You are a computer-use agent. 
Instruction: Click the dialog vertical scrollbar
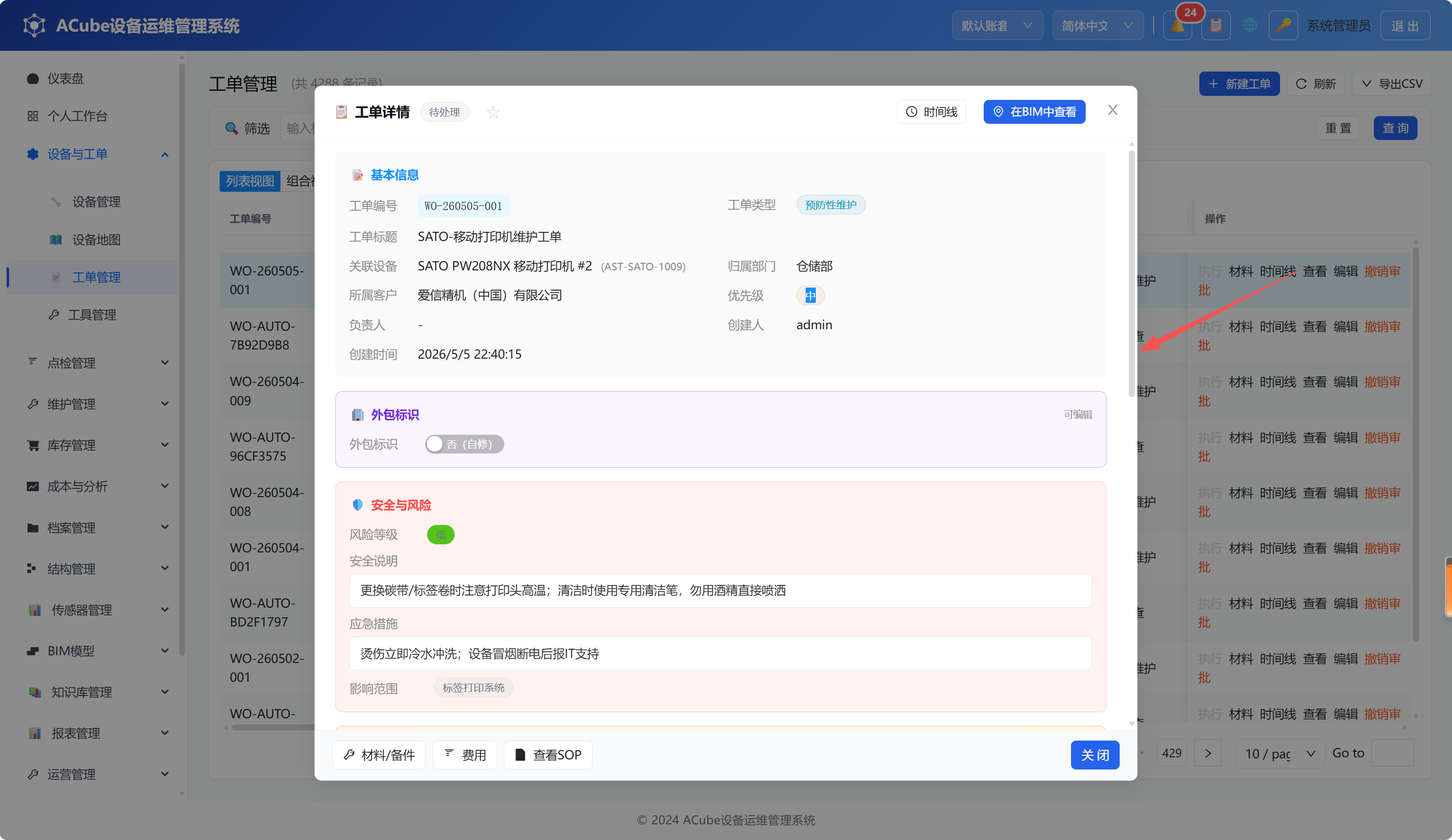1132,274
